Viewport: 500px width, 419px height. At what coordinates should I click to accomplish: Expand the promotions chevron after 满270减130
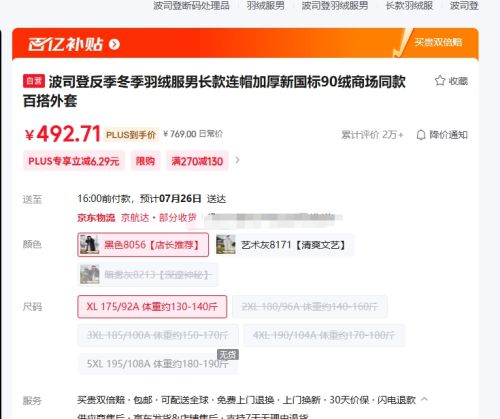click(x=237, y=160)
